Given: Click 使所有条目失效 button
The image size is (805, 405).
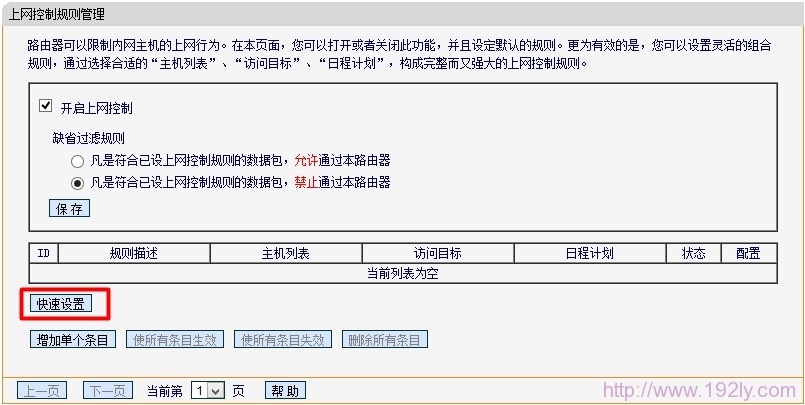Looking at the screenshot, I should (x=283, y=339).
